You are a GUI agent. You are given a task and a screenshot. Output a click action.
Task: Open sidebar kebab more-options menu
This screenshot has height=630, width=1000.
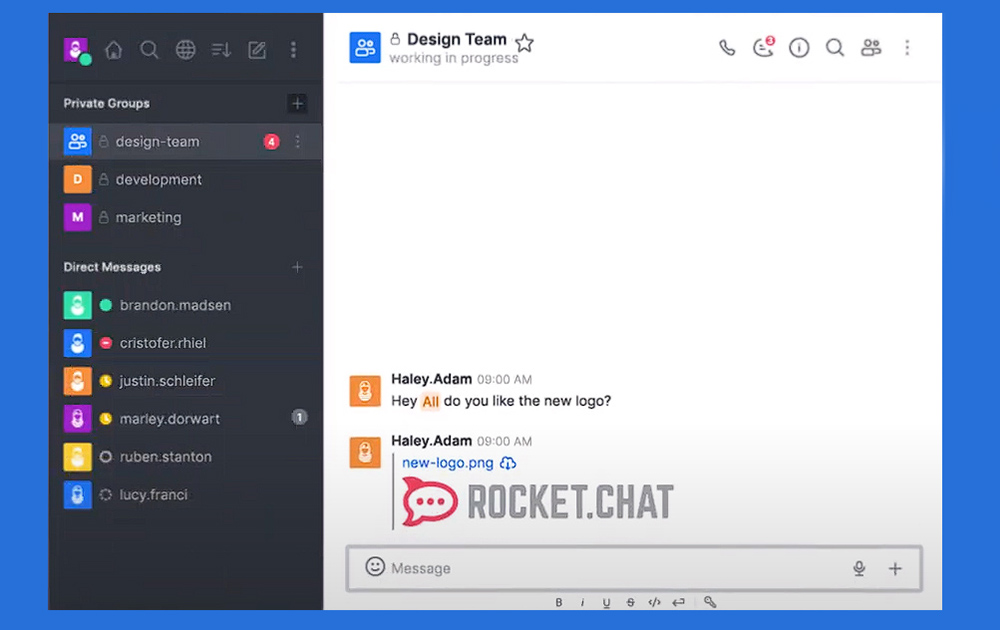click(293, 50)
